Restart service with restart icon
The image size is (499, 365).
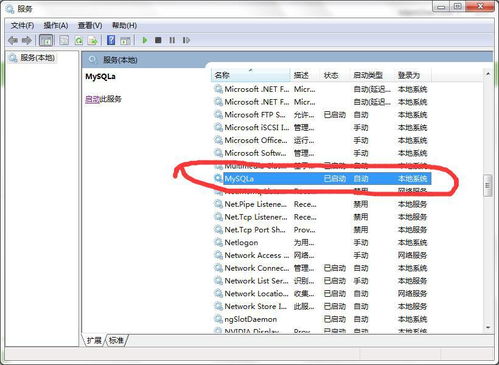[x=186, y=40]
